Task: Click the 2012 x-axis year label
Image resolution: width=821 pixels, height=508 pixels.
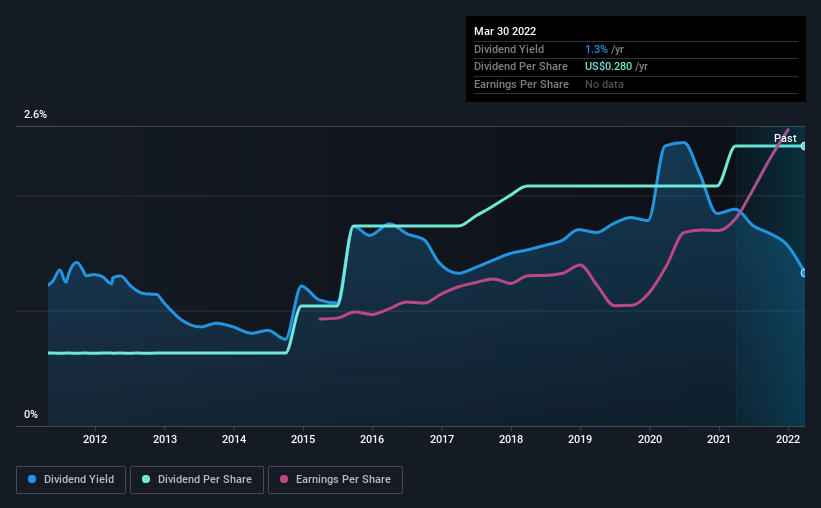Action: pos(95,439)
